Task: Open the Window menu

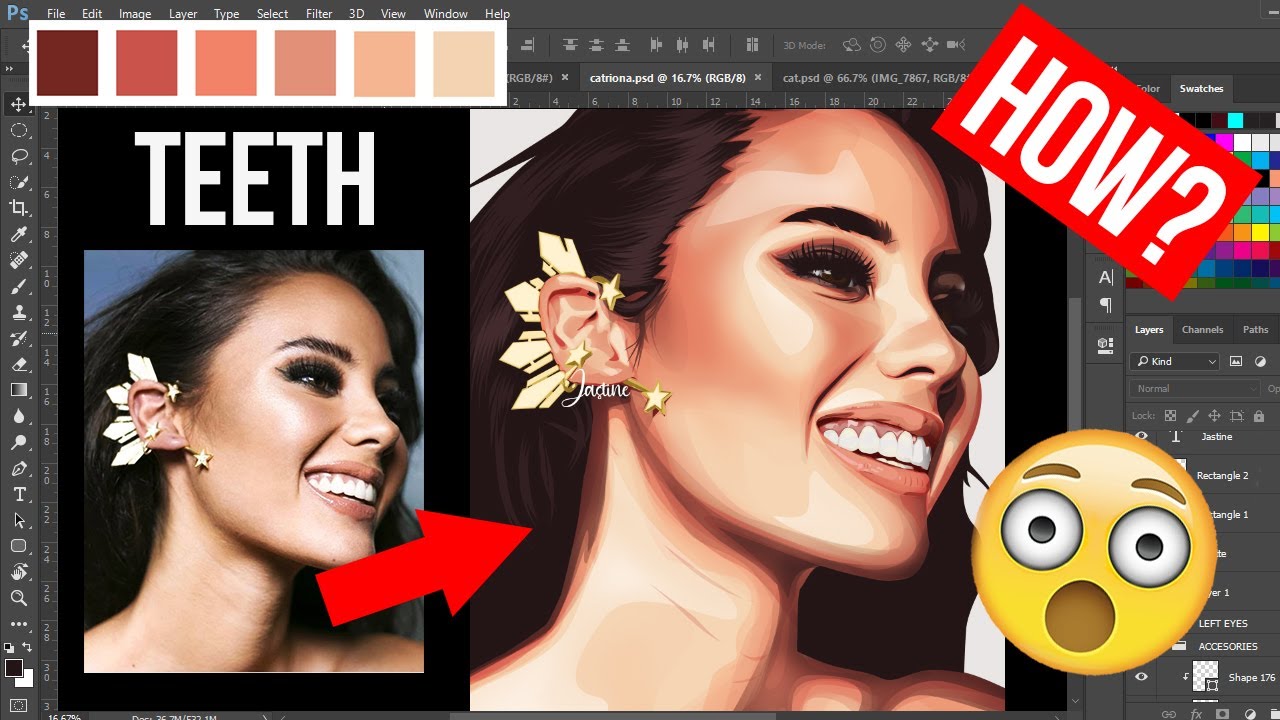Action: [x=445, y=14]
